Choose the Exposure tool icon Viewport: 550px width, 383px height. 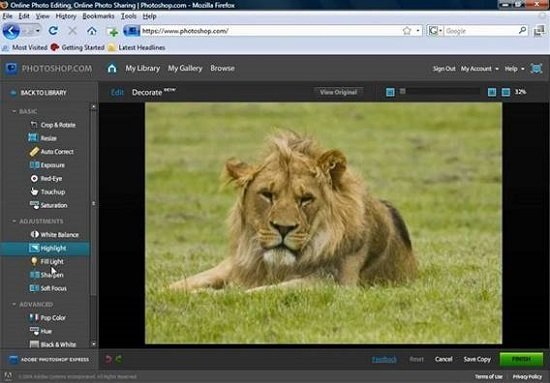coord(34,165)
